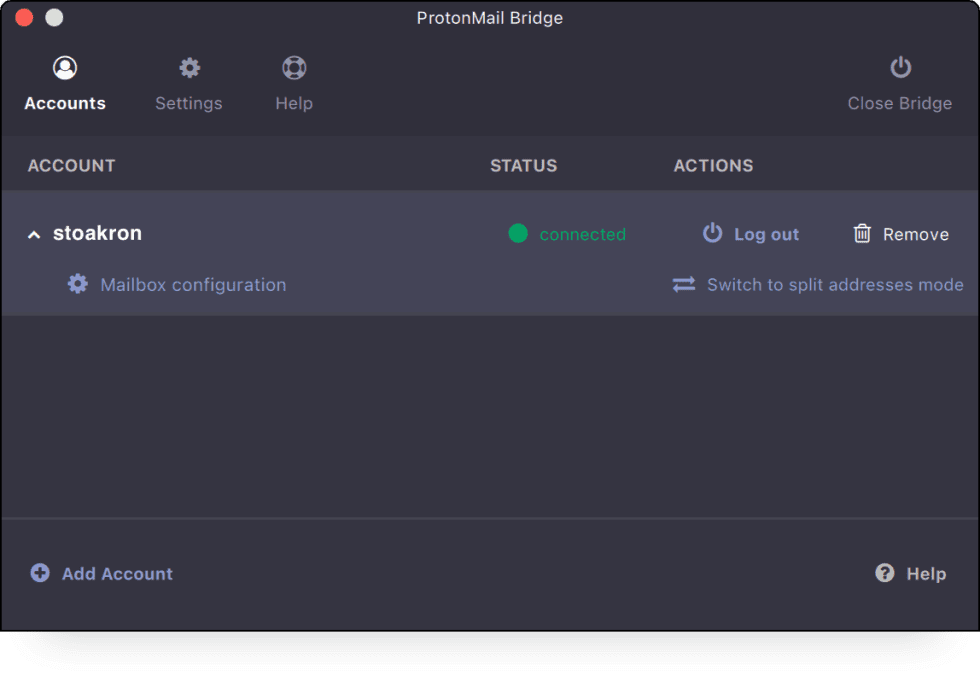980x676 pixels.
Task: Close the window with the red button
Action: click(24, 17)
